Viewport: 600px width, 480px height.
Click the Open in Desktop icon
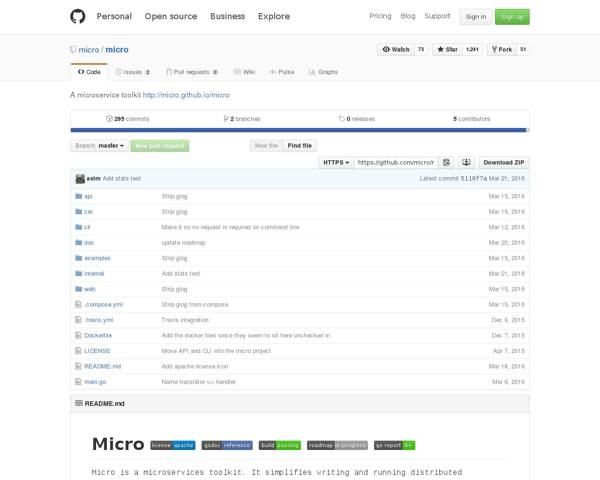tap(466, 162)
